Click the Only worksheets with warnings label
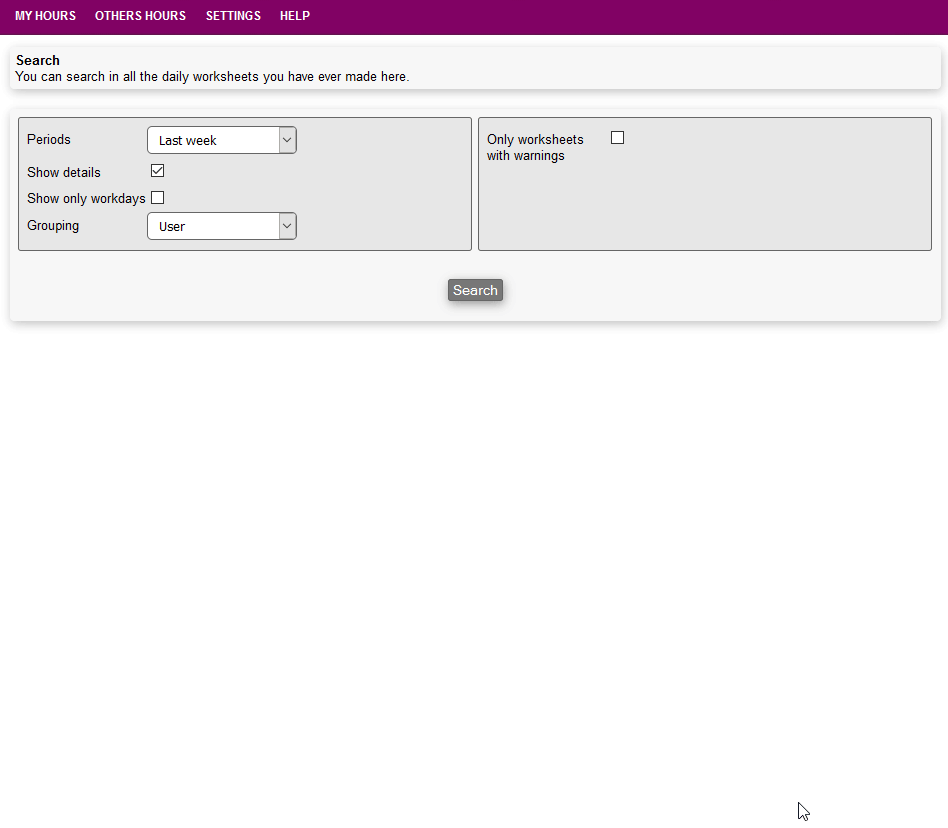 point(535,148)
